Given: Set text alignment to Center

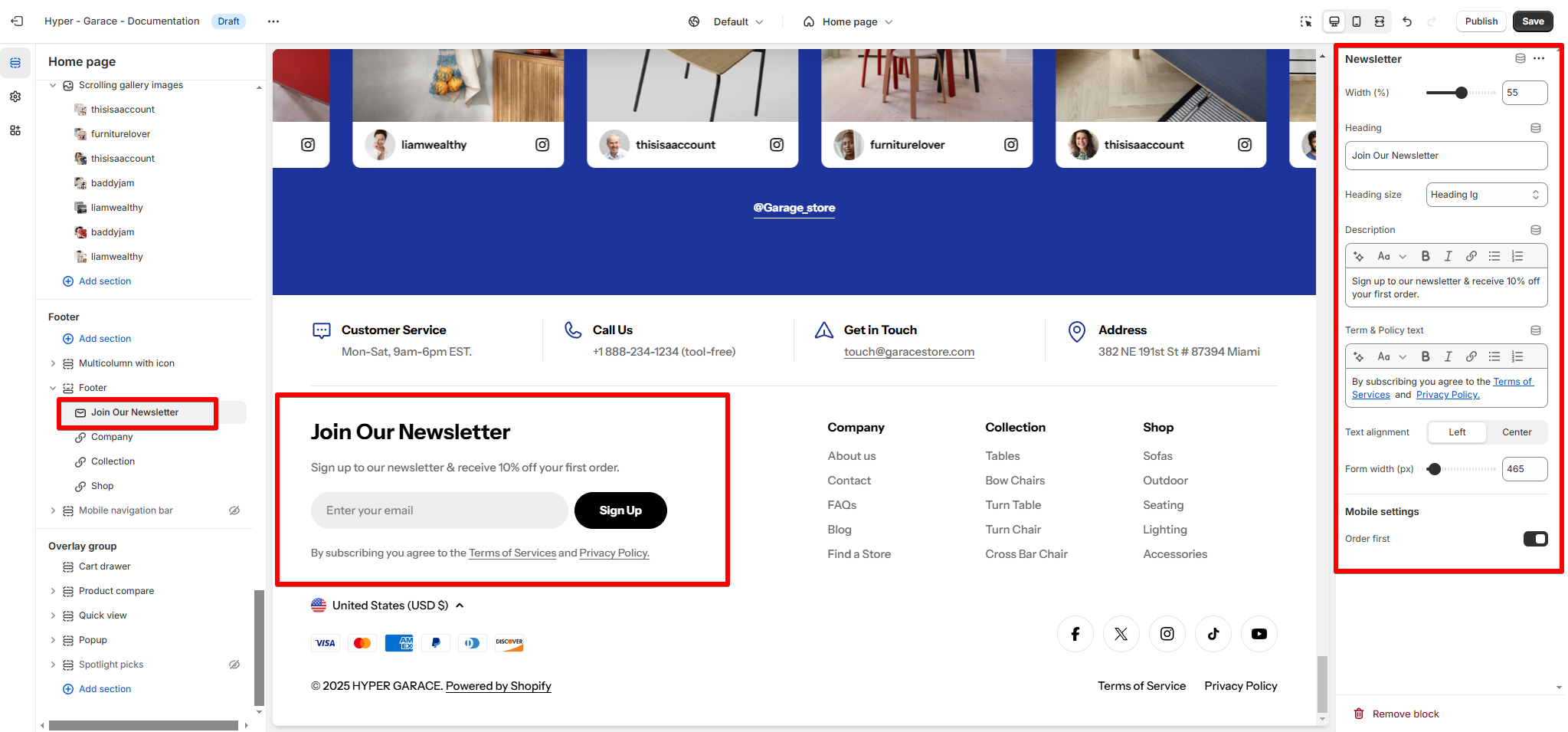Looking at the screenshot, I should click(x=1517, y=432).
